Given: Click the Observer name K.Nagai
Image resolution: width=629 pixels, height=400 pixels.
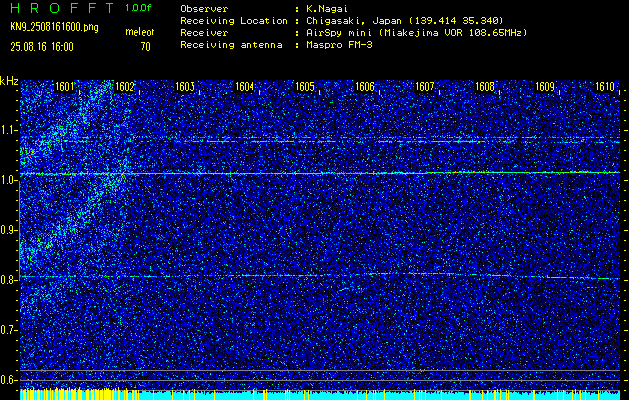Looking at the screenshot, I should [x=327, y=9].
